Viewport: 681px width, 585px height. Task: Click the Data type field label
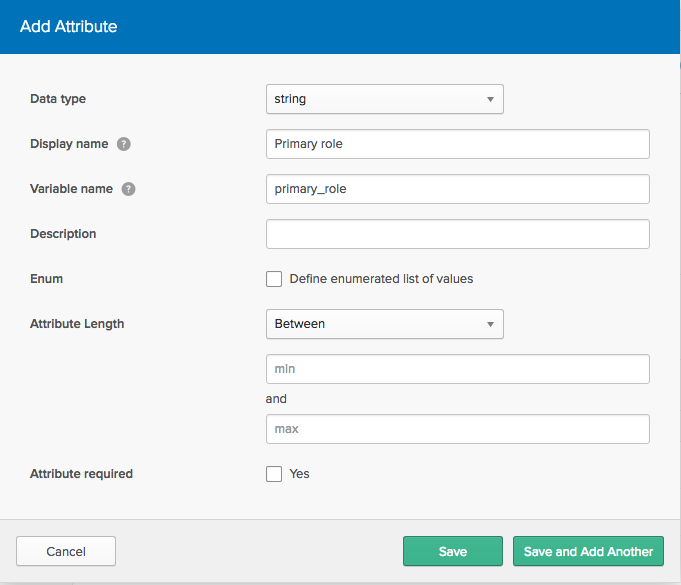click(58, 99)
